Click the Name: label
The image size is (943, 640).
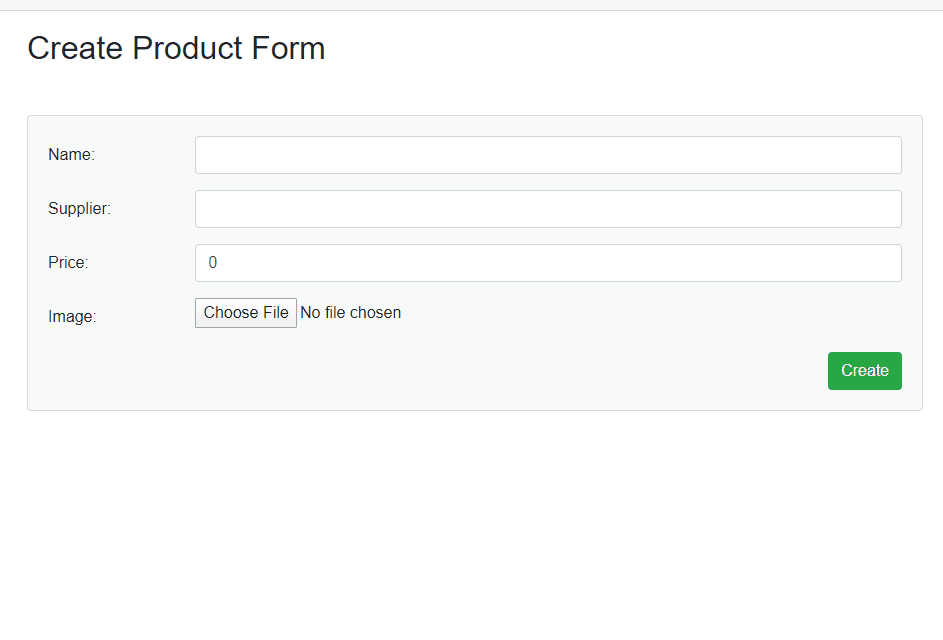tap(71, 155)
